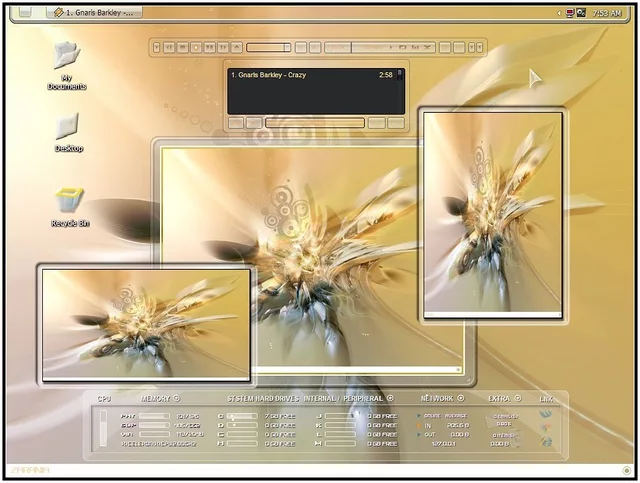Select the Gnarls Barkley - Crazy playlist entry

[300, 75]
